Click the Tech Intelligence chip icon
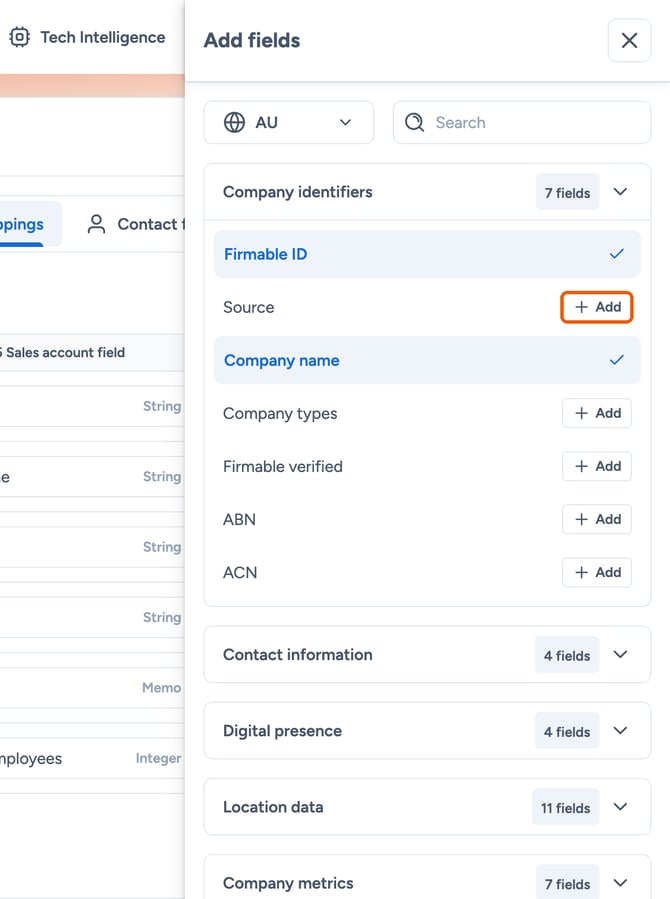 (19, 37)
